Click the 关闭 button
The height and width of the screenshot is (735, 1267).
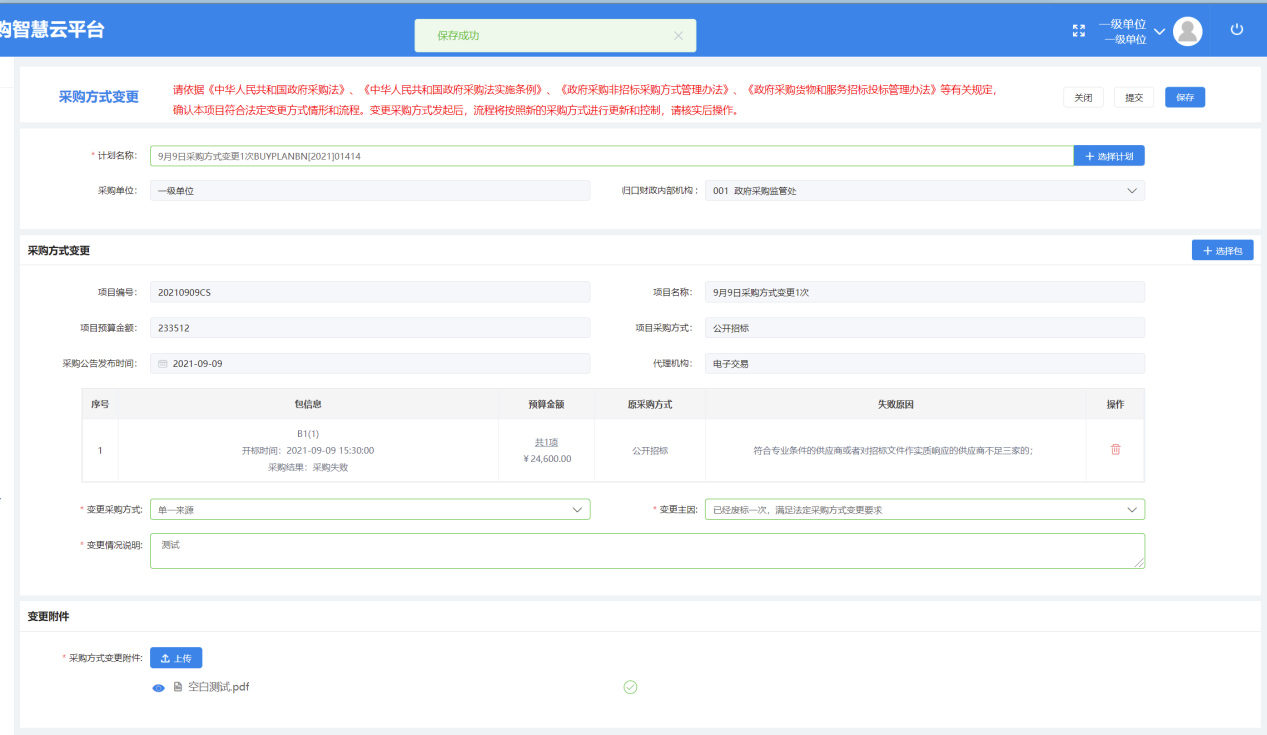tap(1083, 97)
